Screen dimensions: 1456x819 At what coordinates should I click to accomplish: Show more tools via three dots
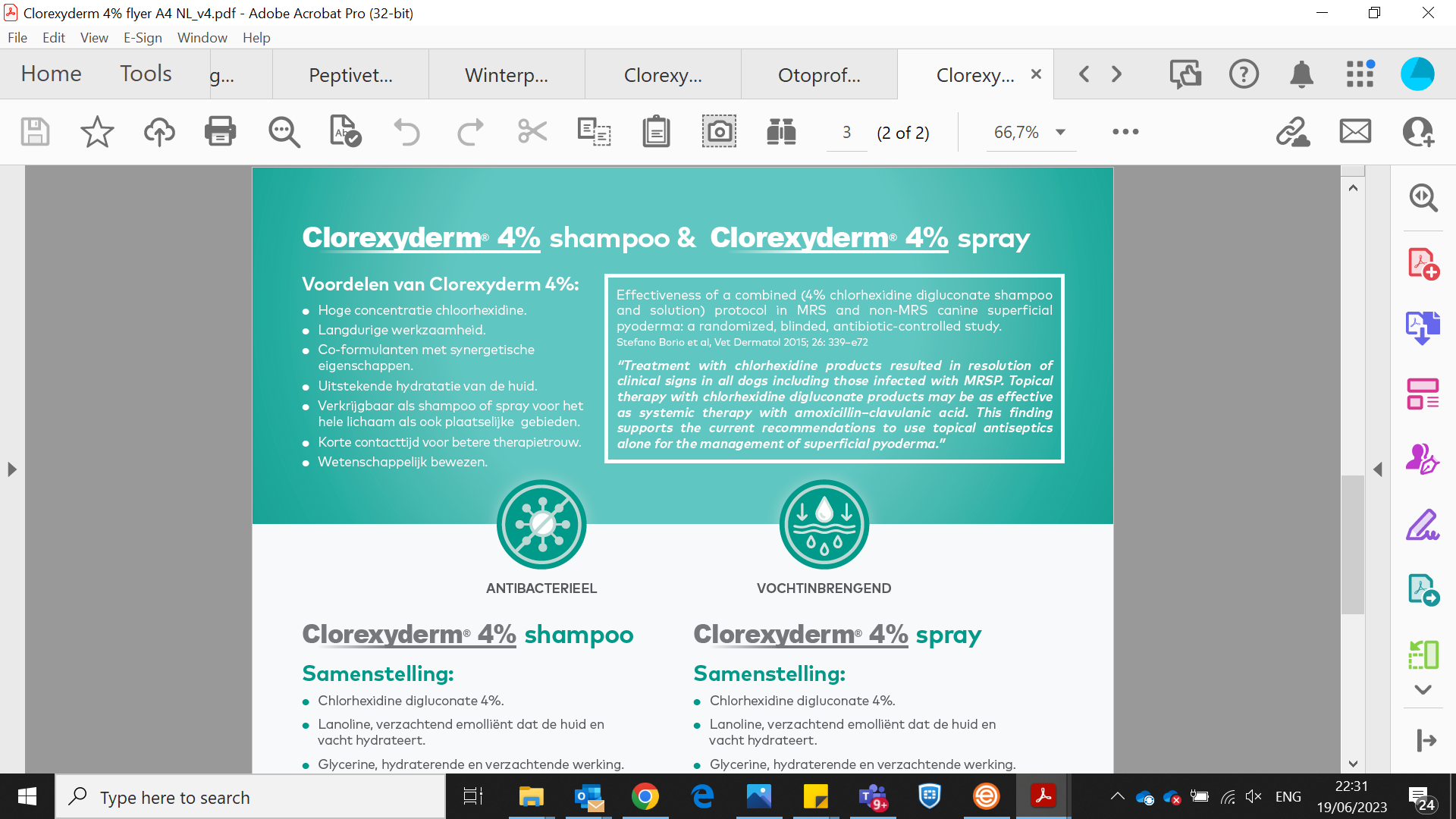pos(1125,132)
